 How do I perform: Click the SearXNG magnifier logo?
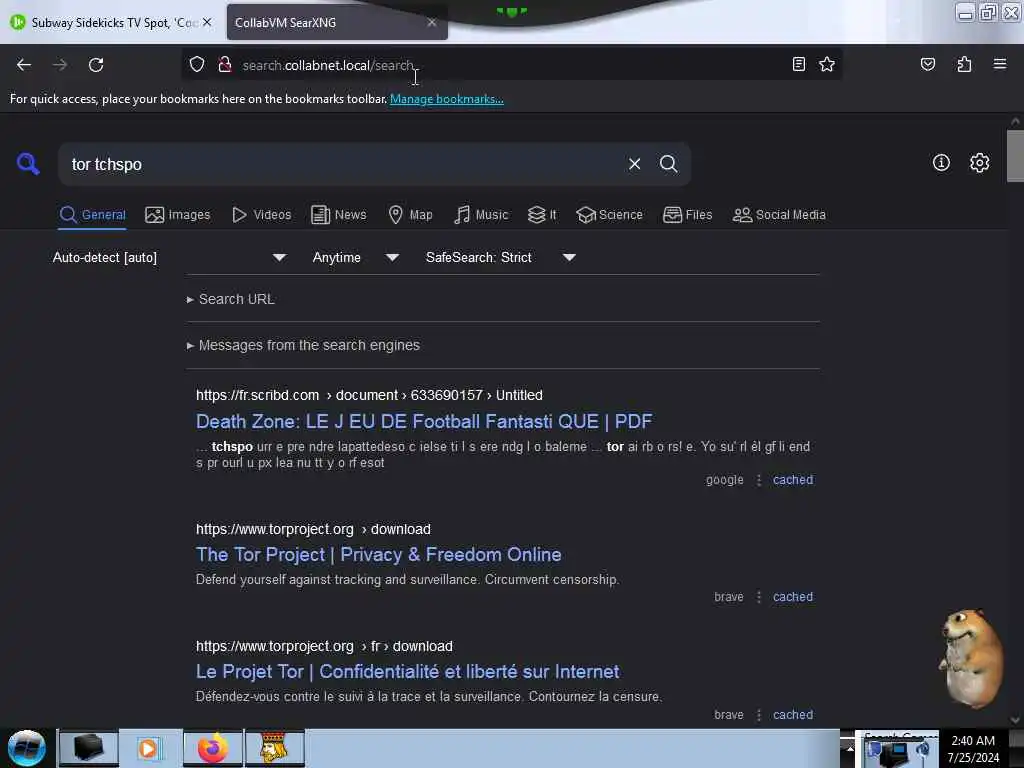[27, 163]
